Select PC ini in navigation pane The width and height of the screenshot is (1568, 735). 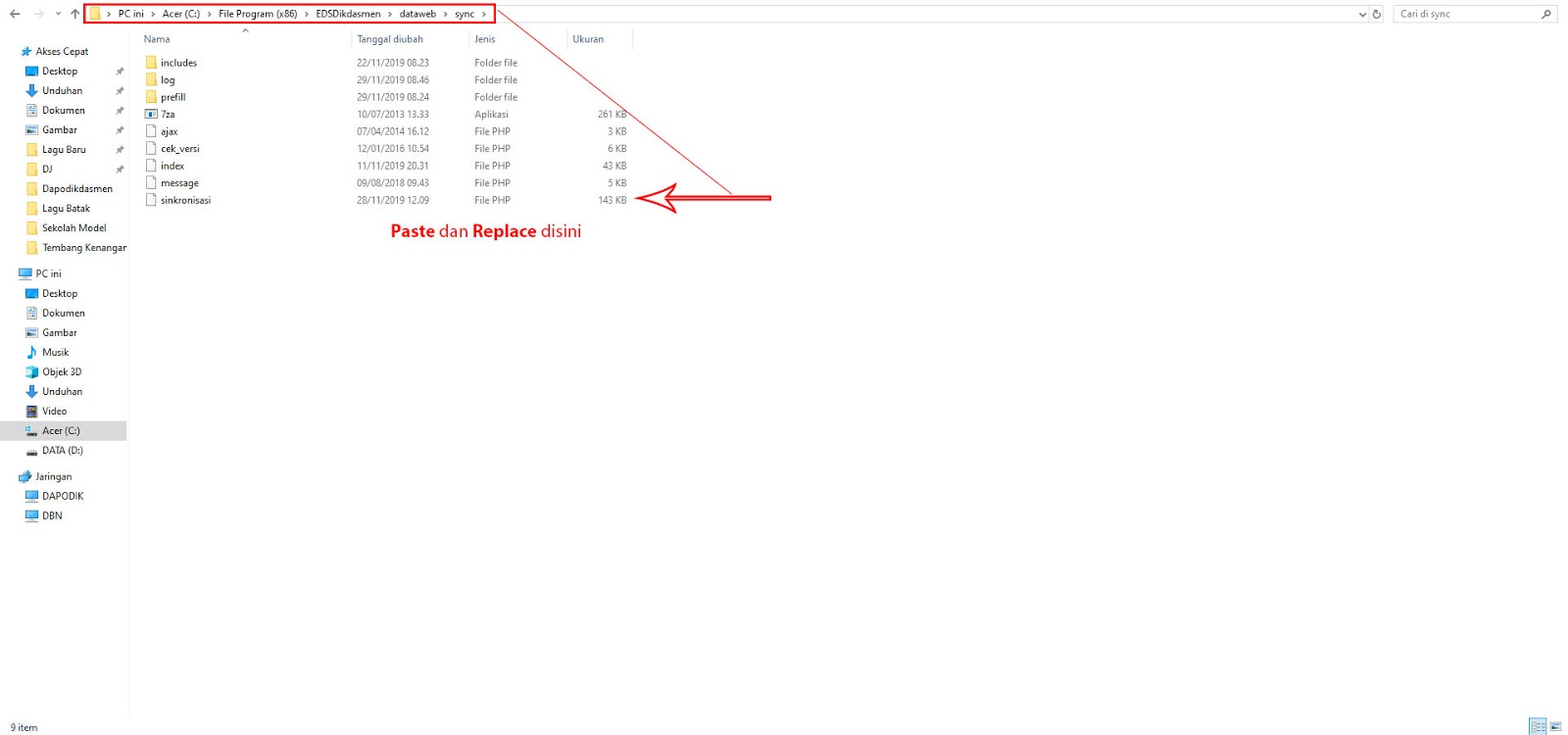[48, 273]
